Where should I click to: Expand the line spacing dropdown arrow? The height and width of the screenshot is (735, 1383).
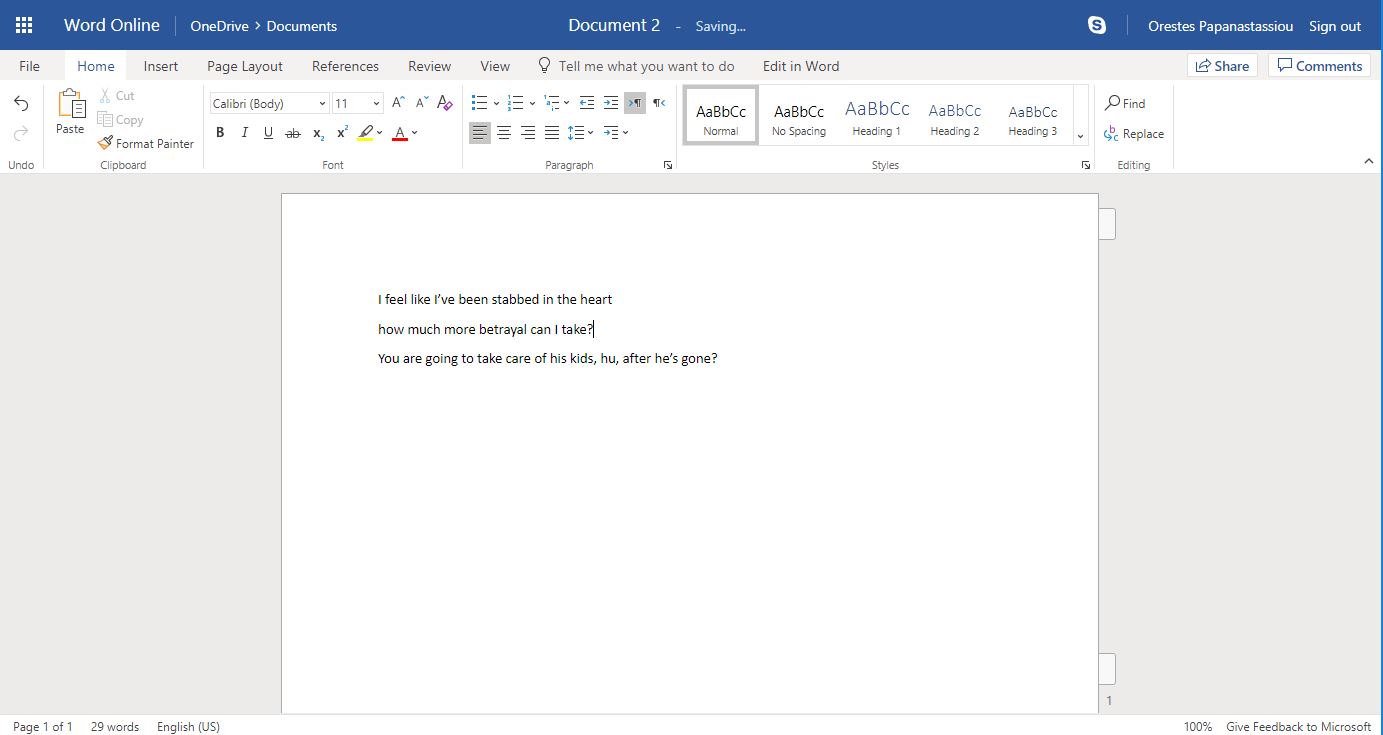pyautogui.click(x=591, y=133)
